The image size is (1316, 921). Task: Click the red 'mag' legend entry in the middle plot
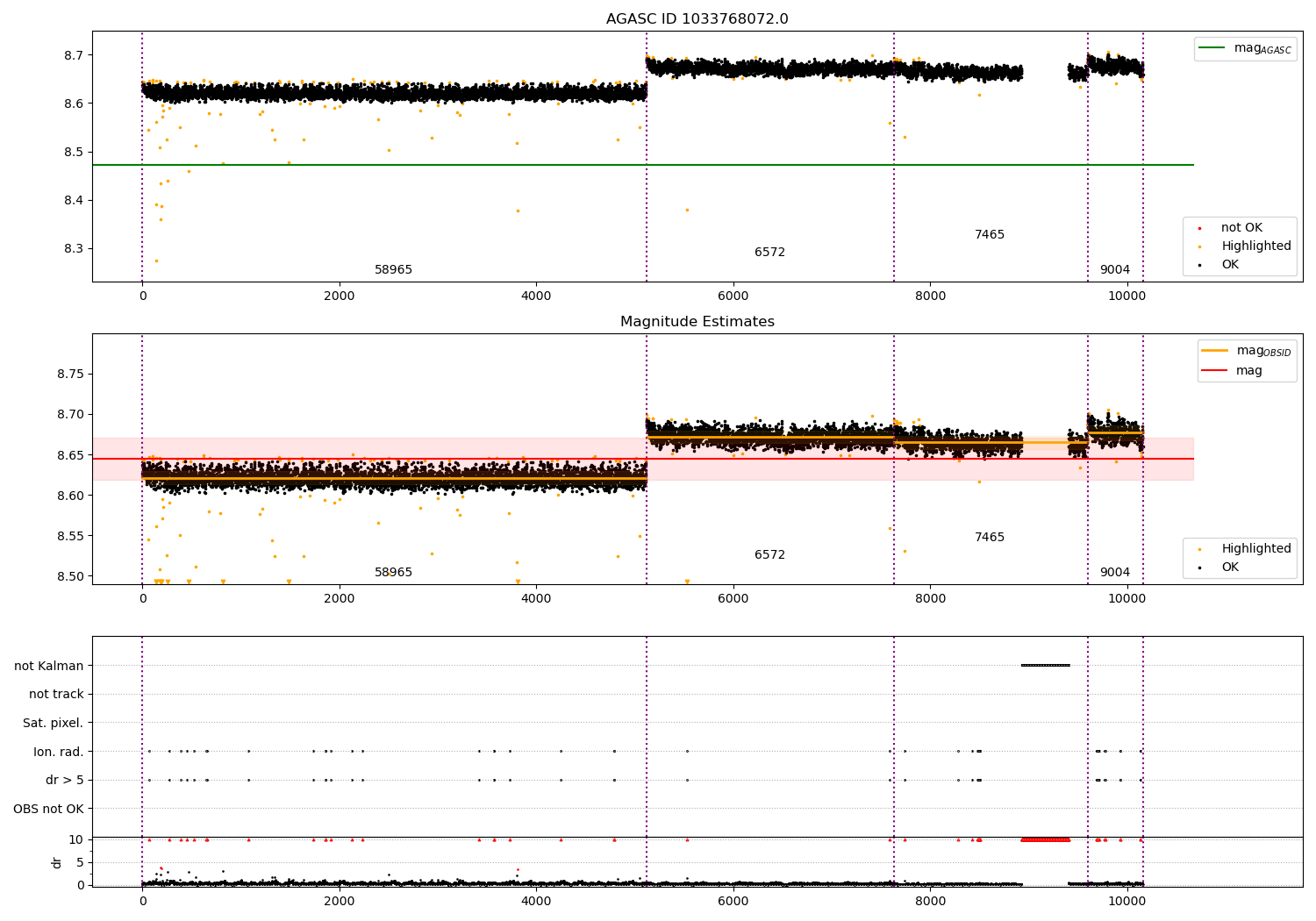(1232, 371)
